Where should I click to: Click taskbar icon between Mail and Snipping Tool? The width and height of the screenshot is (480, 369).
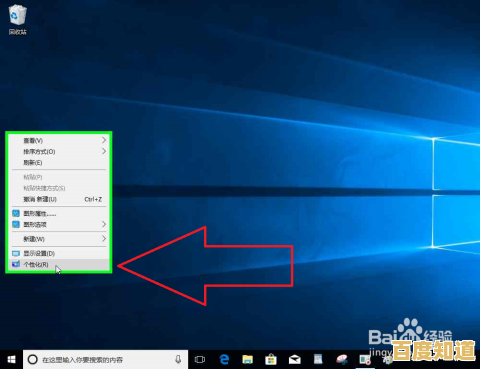[x=318, y=359]
